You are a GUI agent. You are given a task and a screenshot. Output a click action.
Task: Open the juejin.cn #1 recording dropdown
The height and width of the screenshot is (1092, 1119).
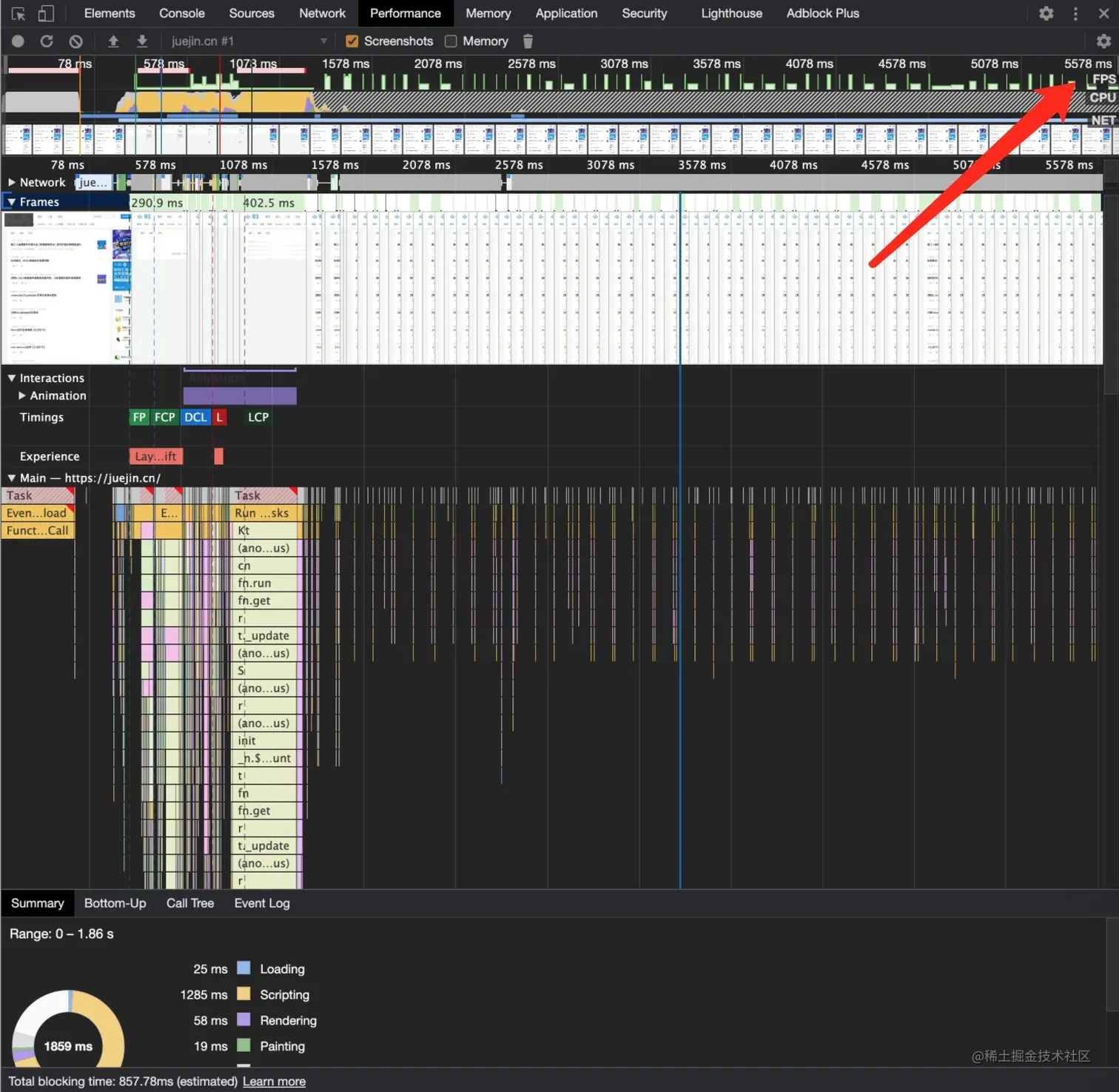point(249,41)
